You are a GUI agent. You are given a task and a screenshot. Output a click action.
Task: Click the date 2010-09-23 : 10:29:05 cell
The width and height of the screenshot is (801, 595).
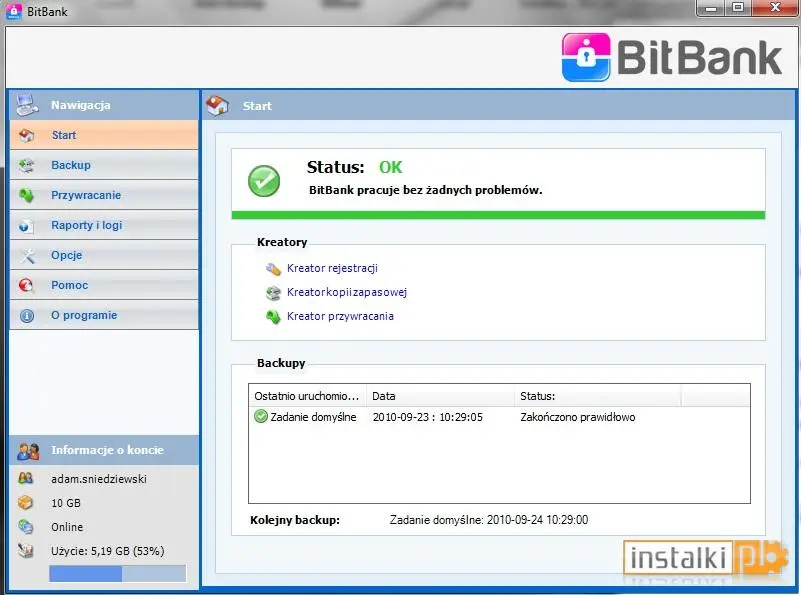(428, 417)
